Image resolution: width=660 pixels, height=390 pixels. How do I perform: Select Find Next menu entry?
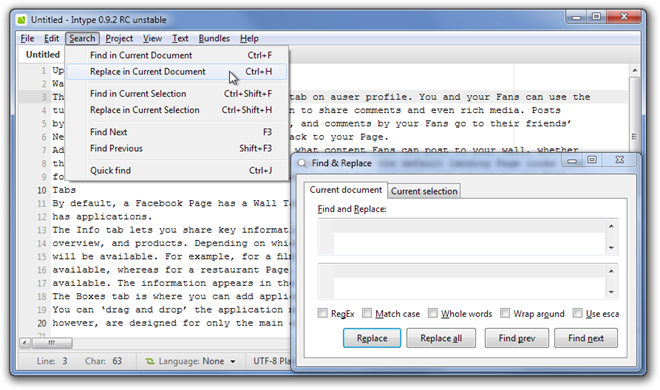pyautogui.click(x=177, y=132)
